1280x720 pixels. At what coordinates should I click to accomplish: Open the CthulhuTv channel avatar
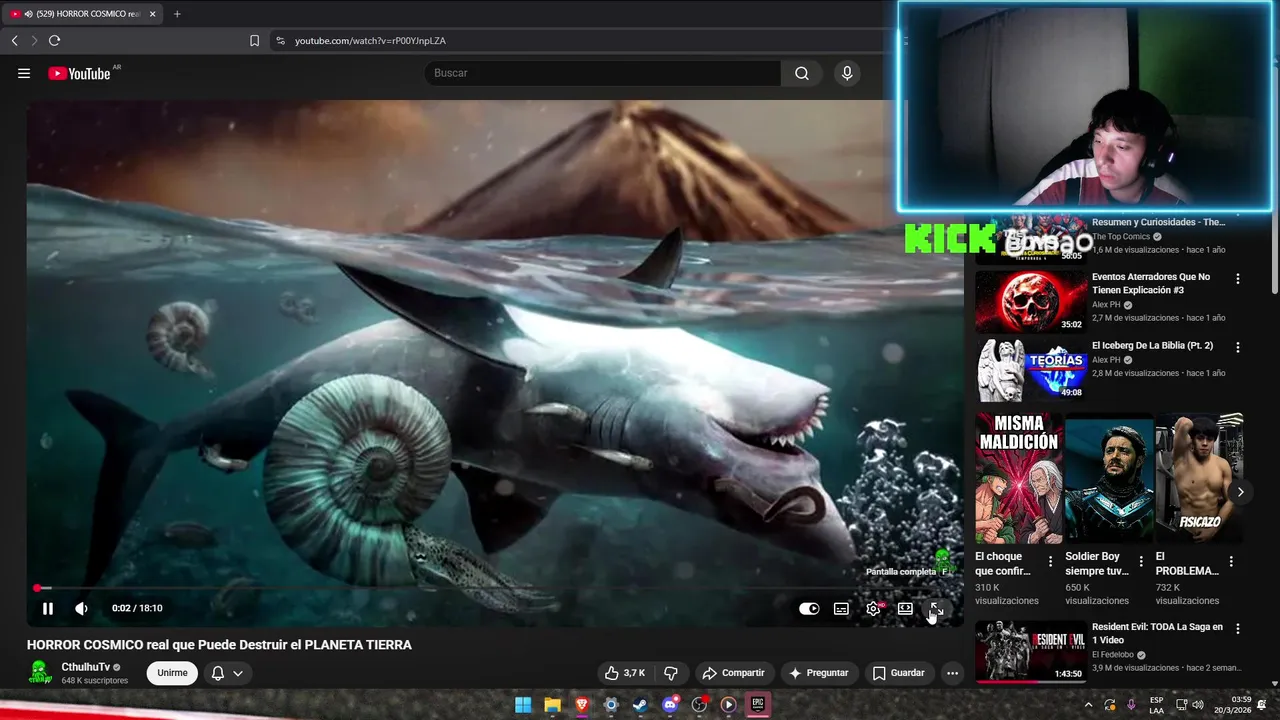40,673
